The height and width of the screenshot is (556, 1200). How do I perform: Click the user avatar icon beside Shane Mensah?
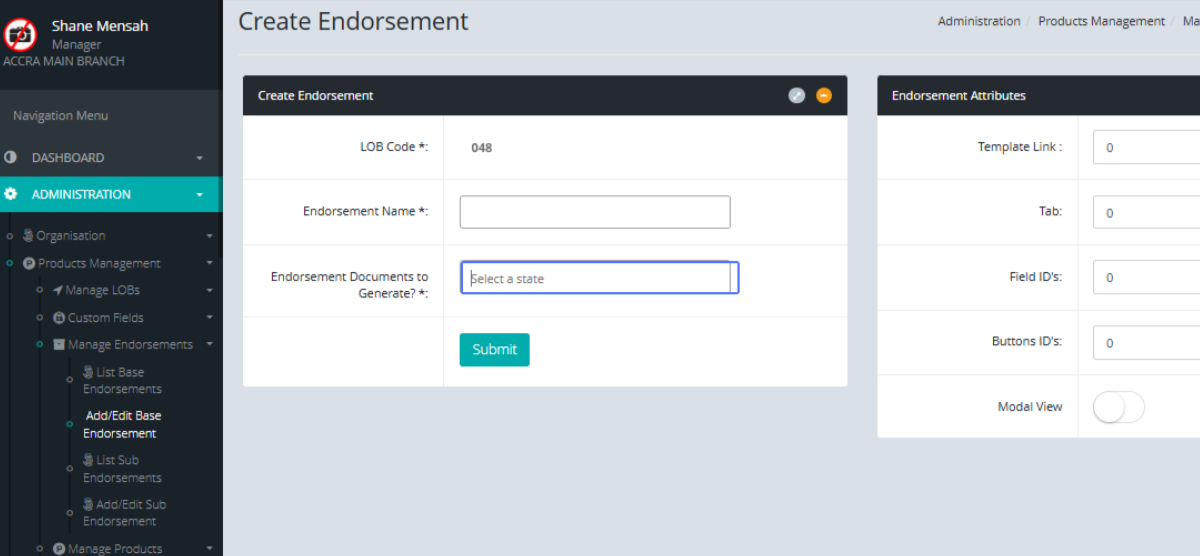tap(20, 35)
